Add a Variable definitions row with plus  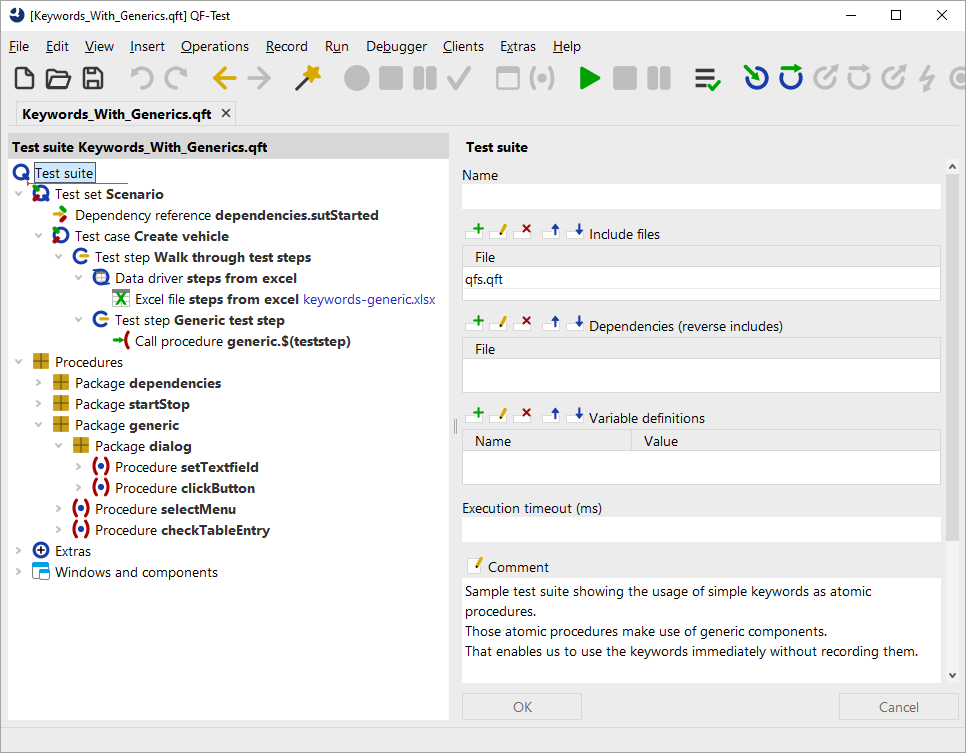[475, 415]
